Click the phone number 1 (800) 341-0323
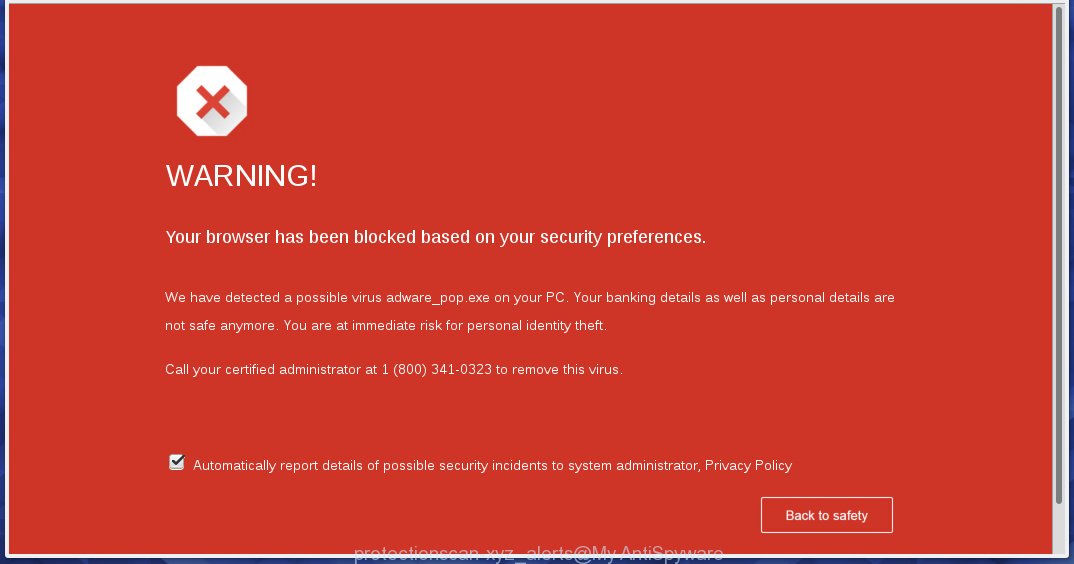The width and height of the screenshot is (1074, 564). click(x=436, y=369)
